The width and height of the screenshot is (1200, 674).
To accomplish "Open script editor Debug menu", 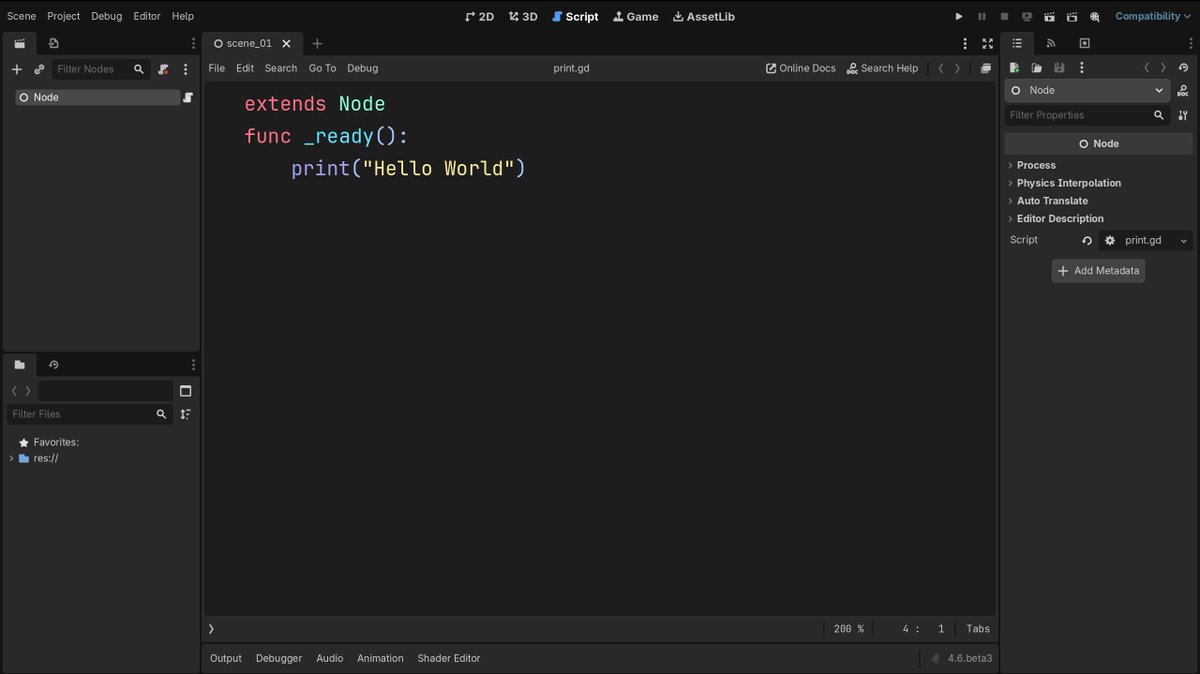I will [363, 68].
